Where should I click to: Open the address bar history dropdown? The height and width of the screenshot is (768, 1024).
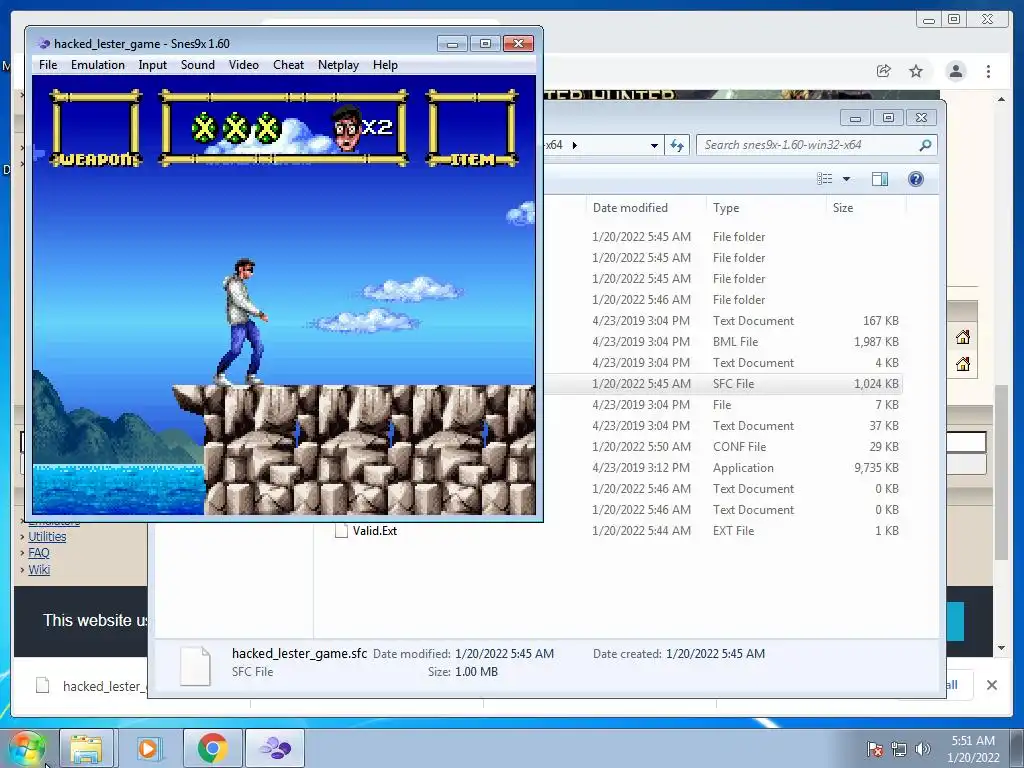pos(654,145)
